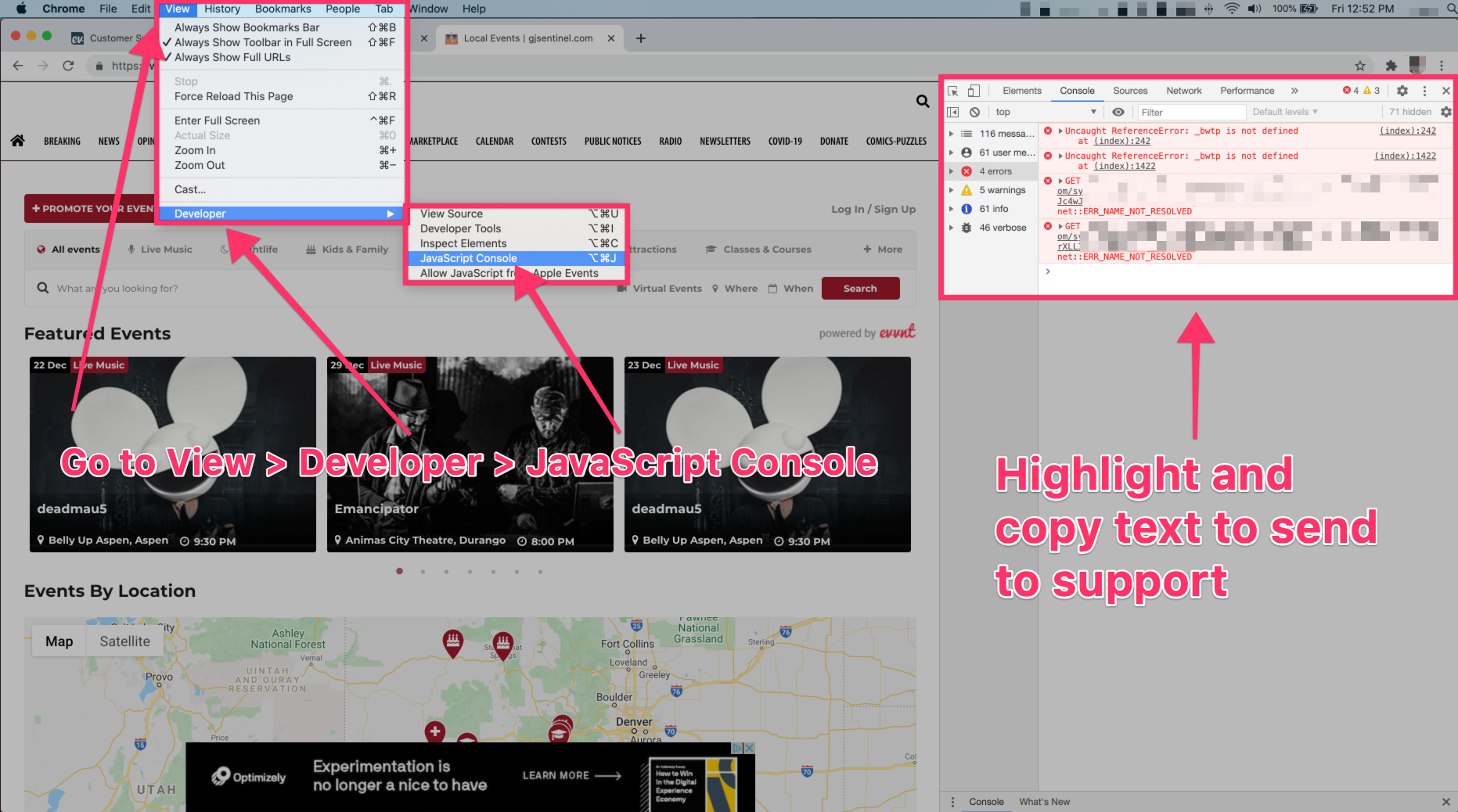1458x812 pixels.
Task: Expand the 116 messages group
Action: click(951, 134)
